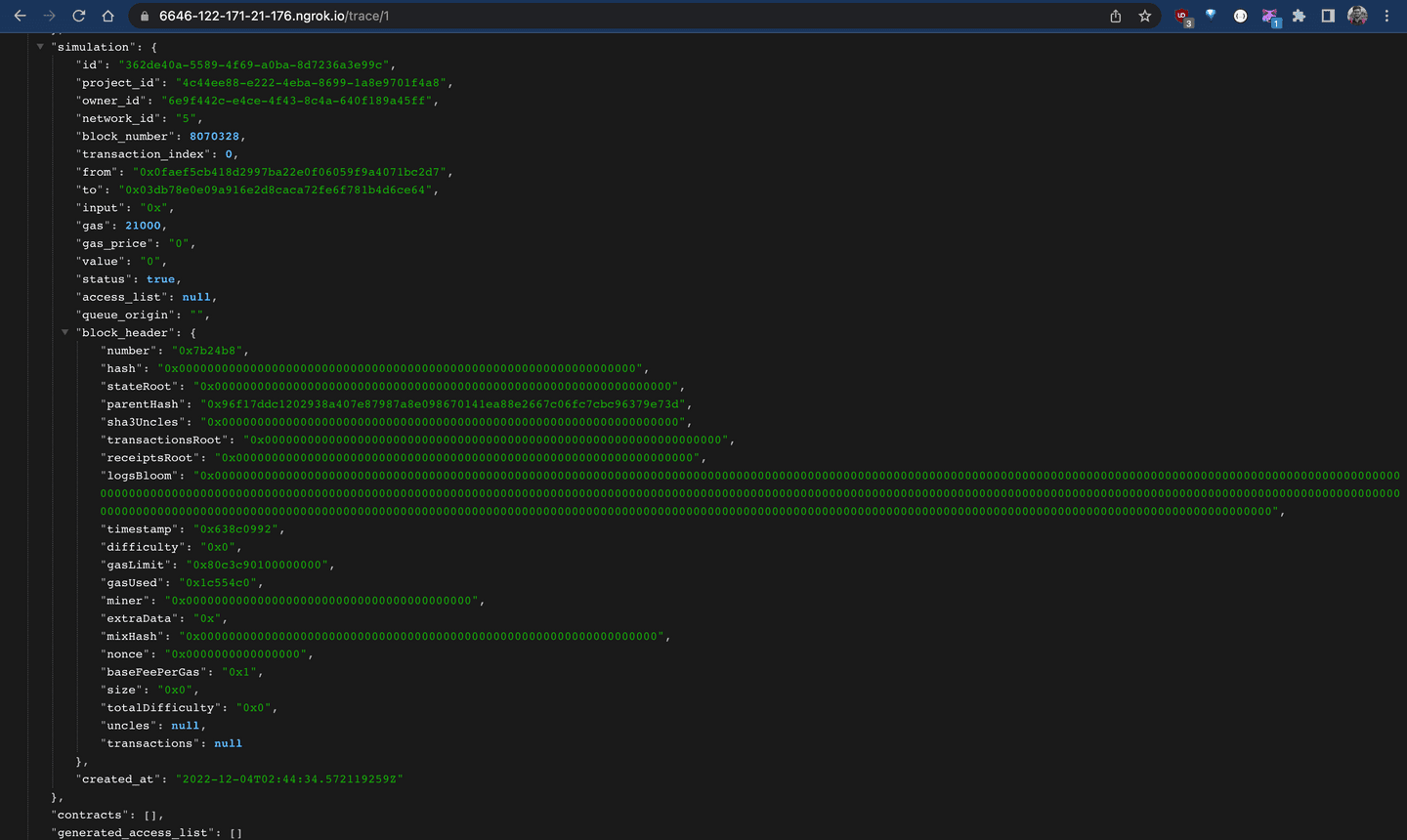Share this page via share icon
This screenshot has width=1407, height=840.
(1116, 16)
